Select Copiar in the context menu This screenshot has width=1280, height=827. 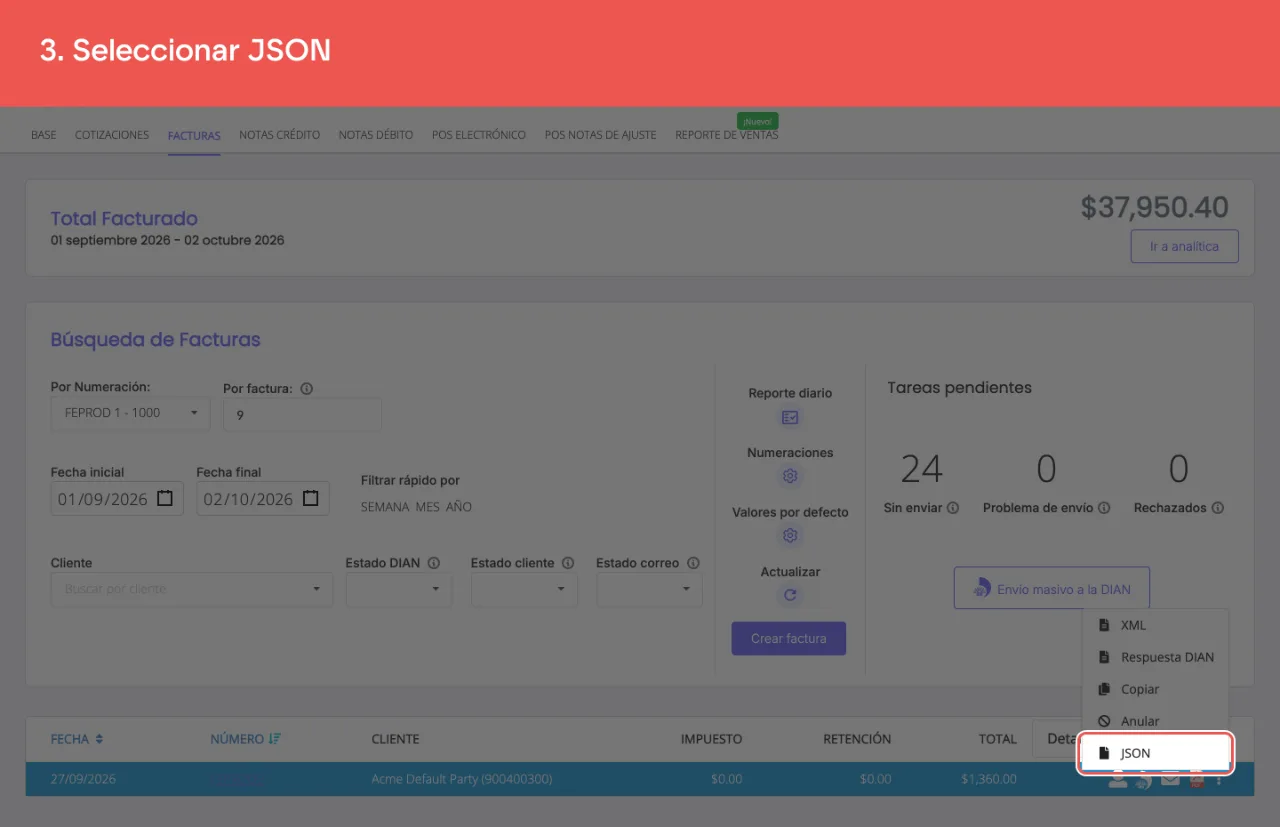pos(1156,689)
